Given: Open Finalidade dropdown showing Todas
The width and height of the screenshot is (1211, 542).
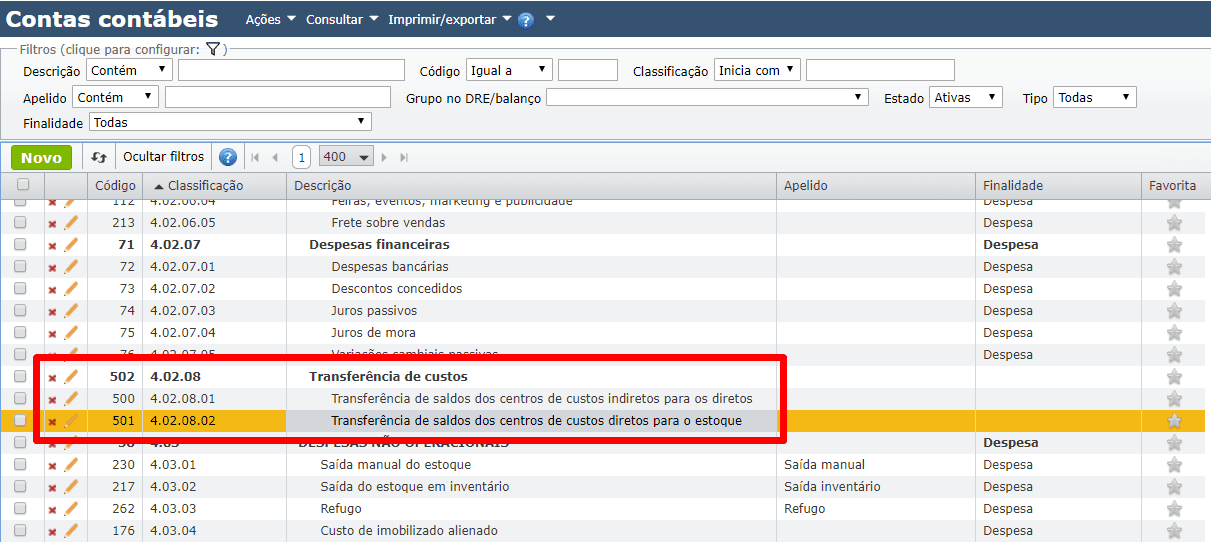Looking at the screenshot, I should 230,122.
